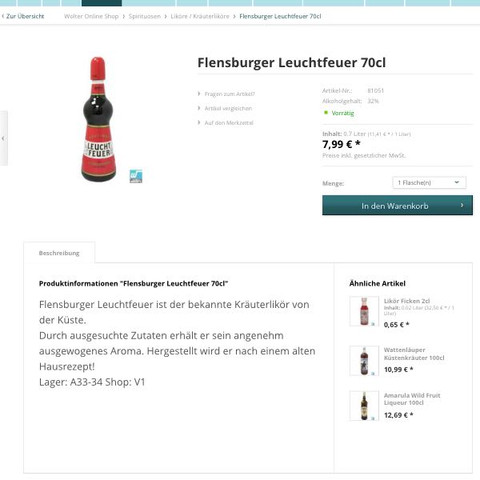The height and width of the screenshot is (480, 480).
Task: Open Wolter Online Shop breadcrumb
Action: [x=91, y=16]
